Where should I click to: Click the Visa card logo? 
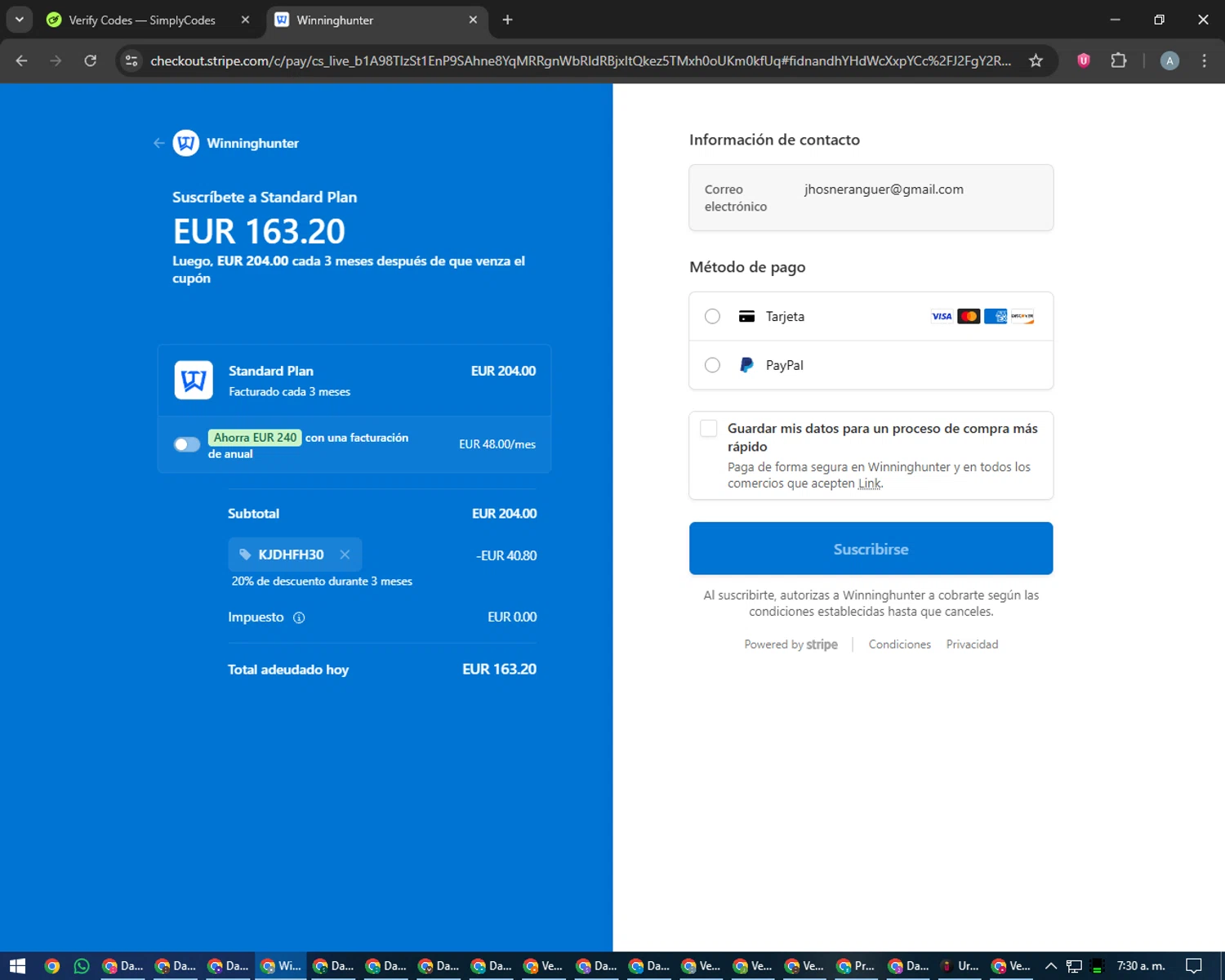(x=942, y=316)
